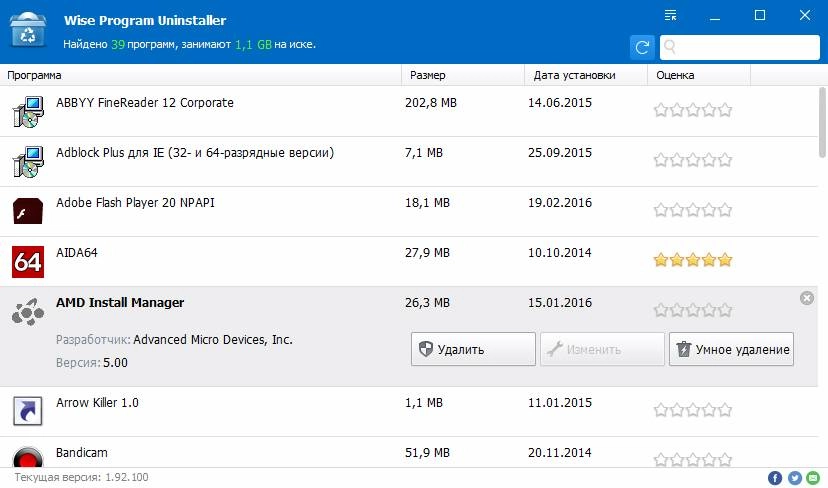The height and width of the screenshot is (488, 828).
Task: Open the Facebook share icon
Action: click(x=775, y=478)
